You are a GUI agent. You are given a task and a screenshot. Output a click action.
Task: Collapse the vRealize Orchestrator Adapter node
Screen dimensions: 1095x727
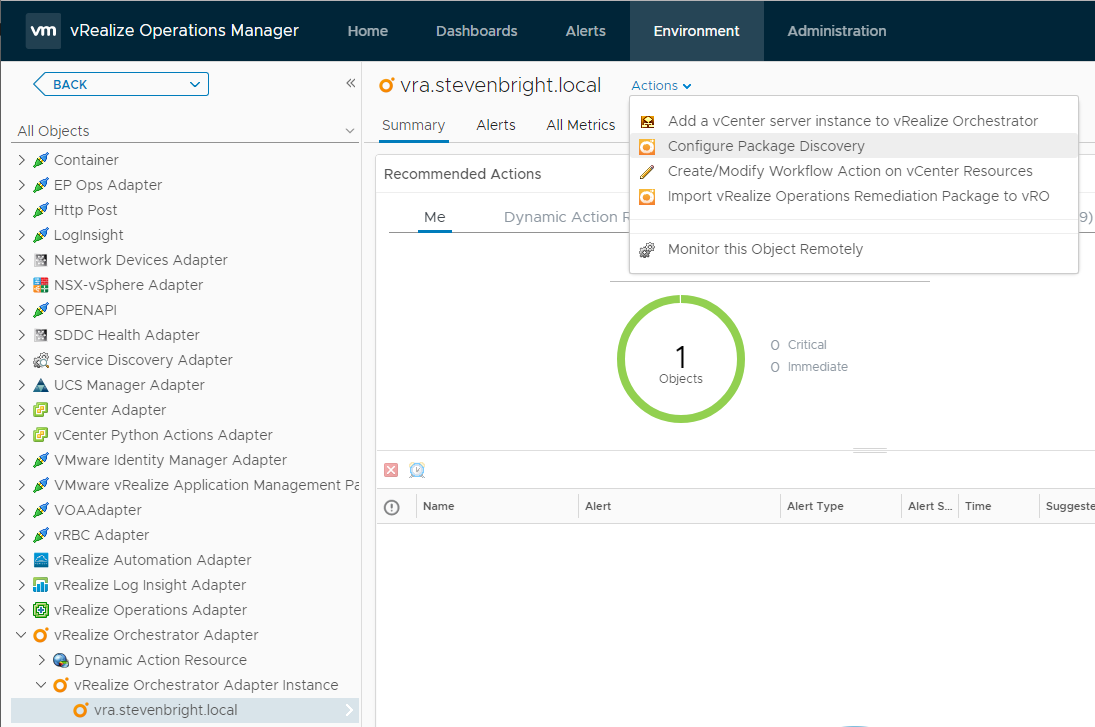pos(22,635)
